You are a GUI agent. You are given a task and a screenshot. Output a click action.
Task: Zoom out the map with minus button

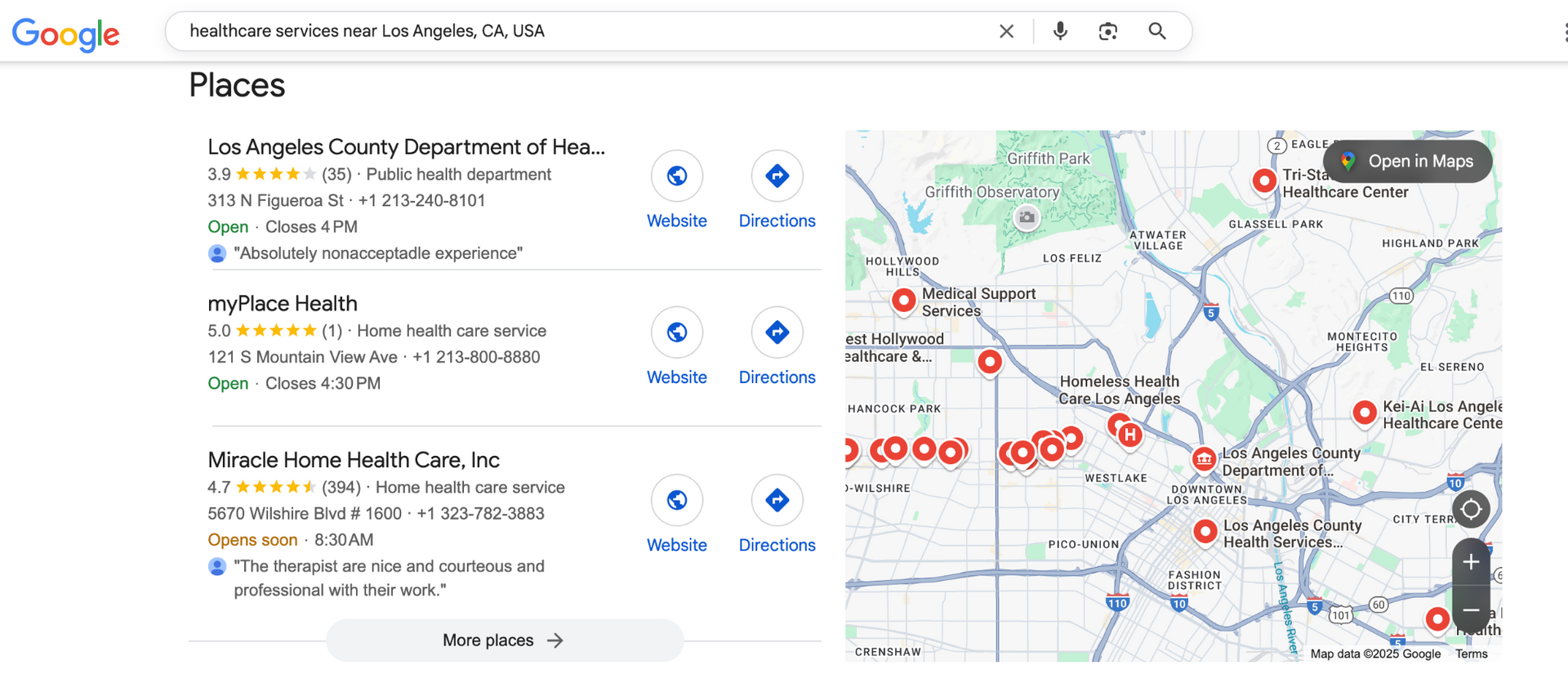pyautogui.click(x=1471, y=610)
